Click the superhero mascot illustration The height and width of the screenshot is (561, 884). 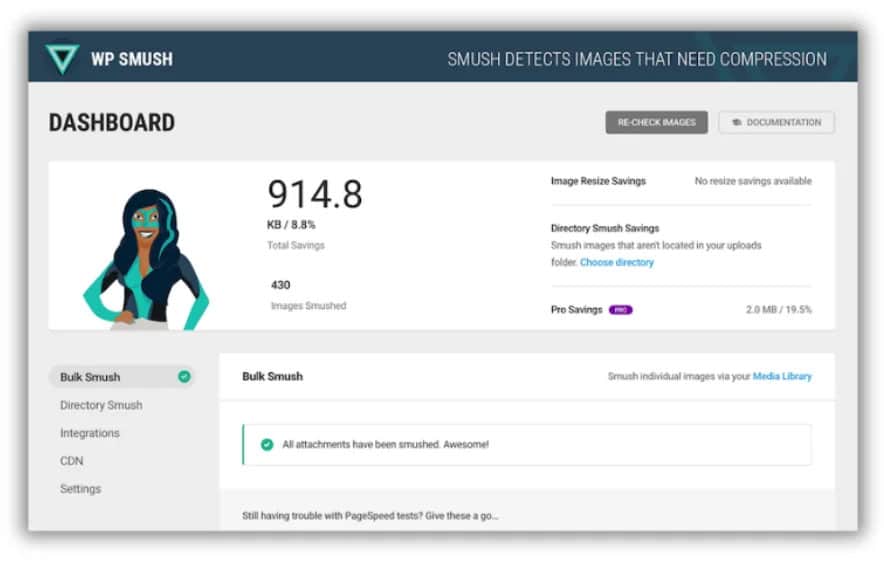pyautogui.click(x=145, y=259)
